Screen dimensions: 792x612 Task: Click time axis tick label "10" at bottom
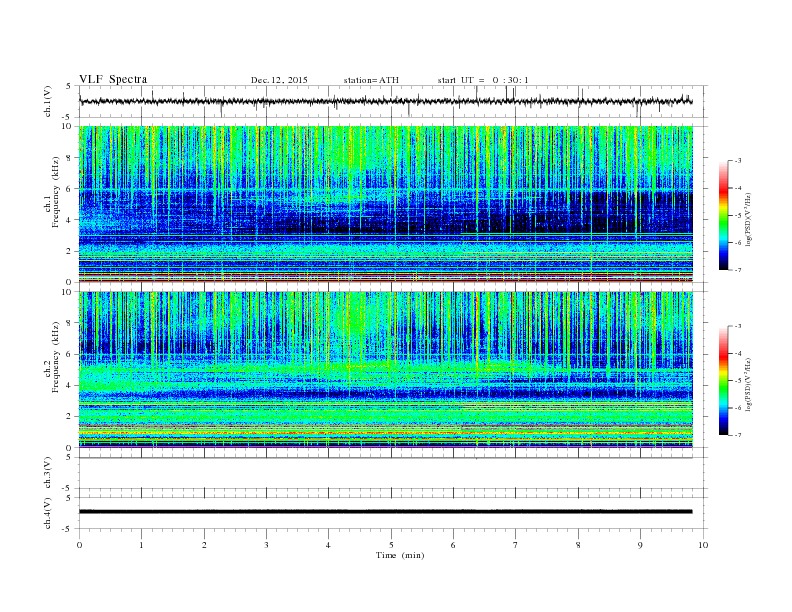703,545
